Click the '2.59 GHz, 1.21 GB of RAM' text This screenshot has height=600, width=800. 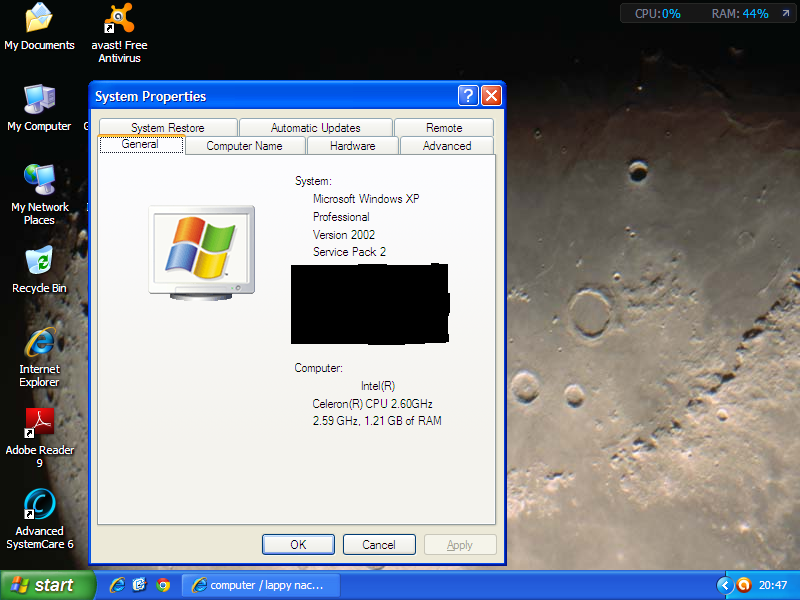pyautogui.click(x=377, y=421)
